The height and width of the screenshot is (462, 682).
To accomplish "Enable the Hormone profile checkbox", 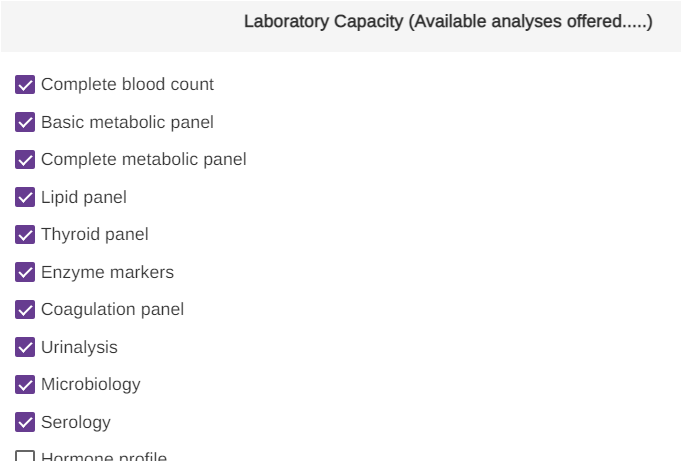I will point(26,457).
